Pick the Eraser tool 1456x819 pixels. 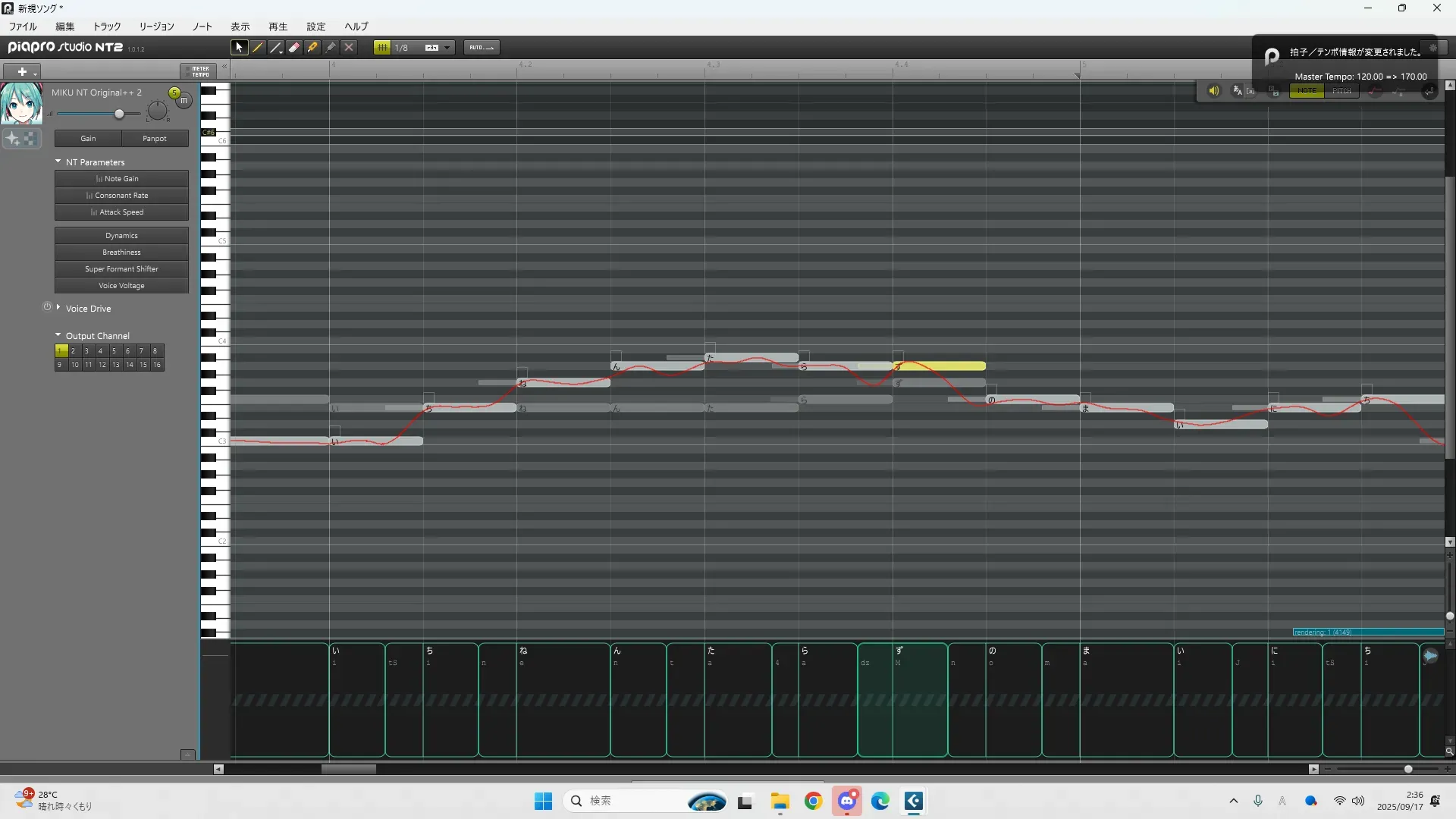click(294, 47)
